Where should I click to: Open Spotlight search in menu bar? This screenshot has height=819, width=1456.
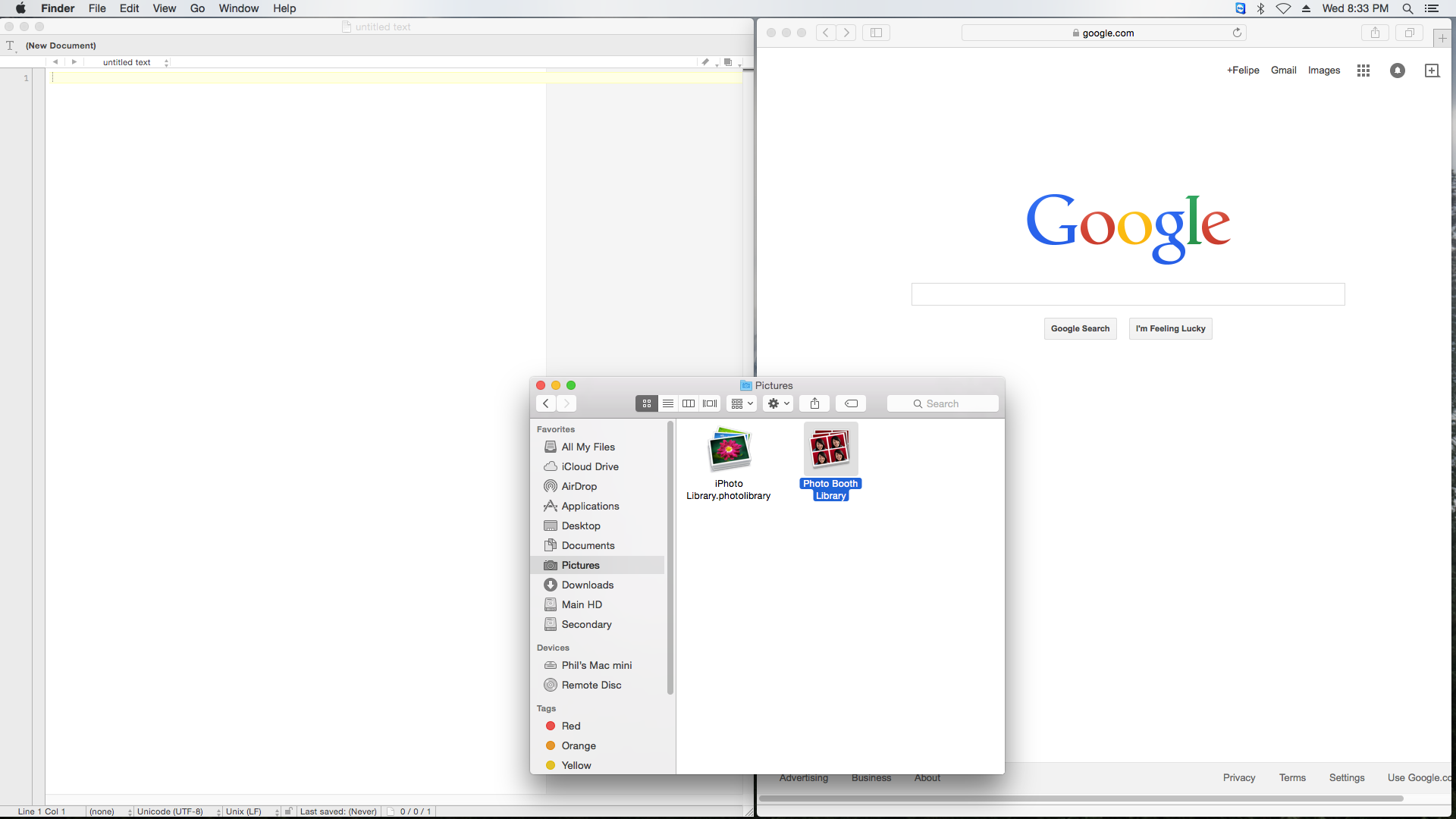(1407, 8)
